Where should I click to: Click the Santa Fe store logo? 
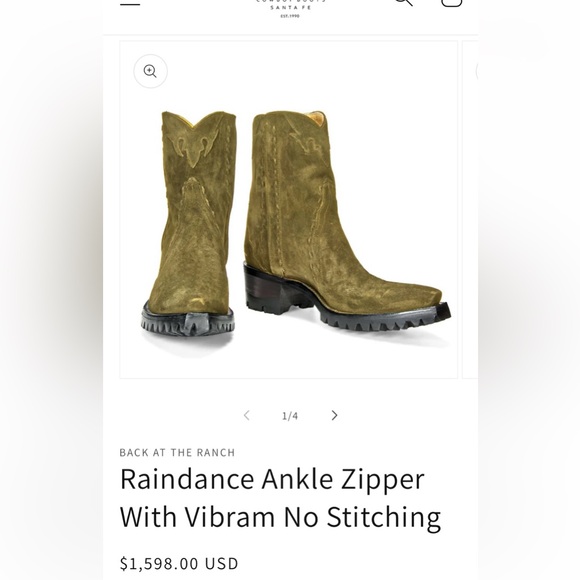click(290, 7)
